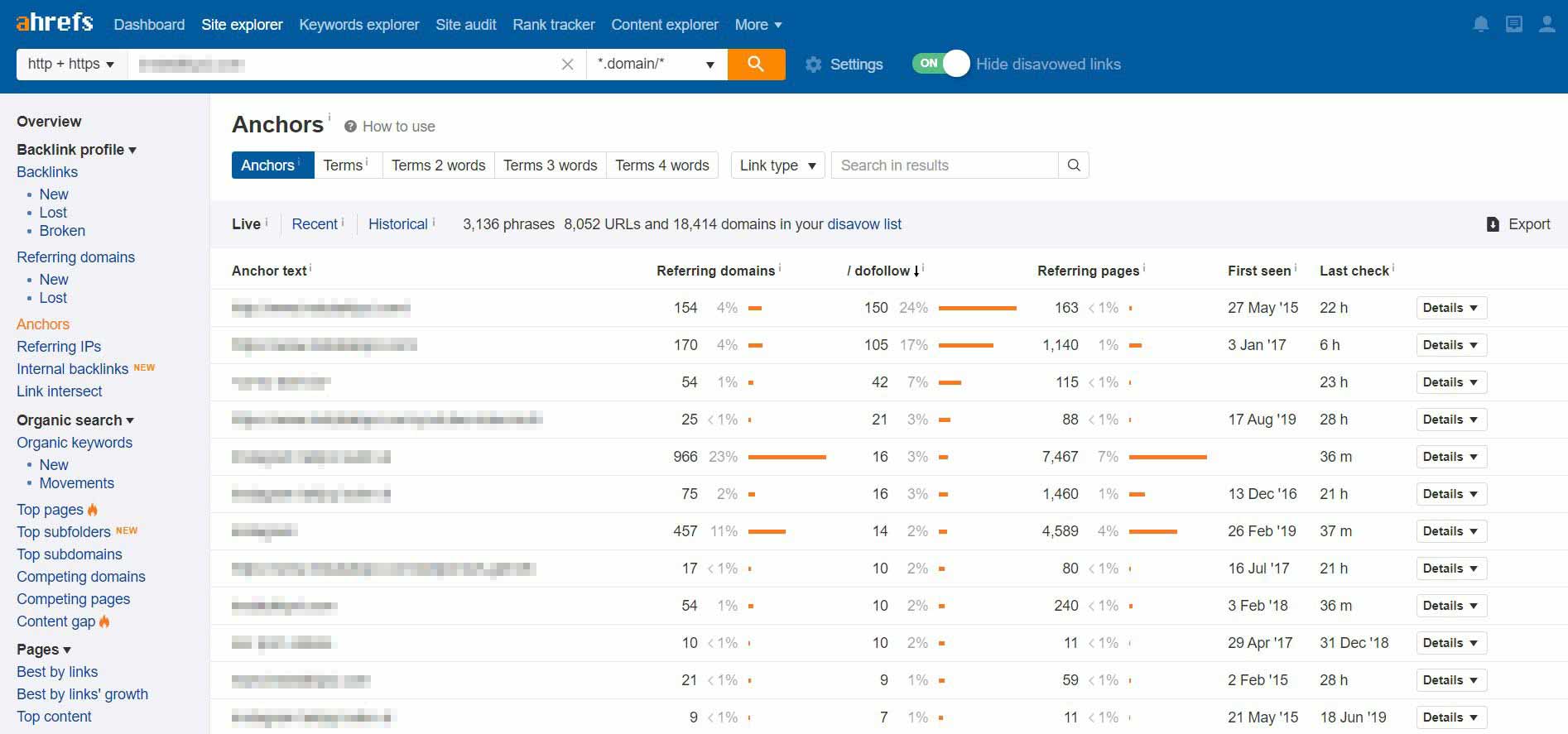Toggle Hide disavowed links switch
Screen dimensions: 1568x734
click(x=940, y=64)
